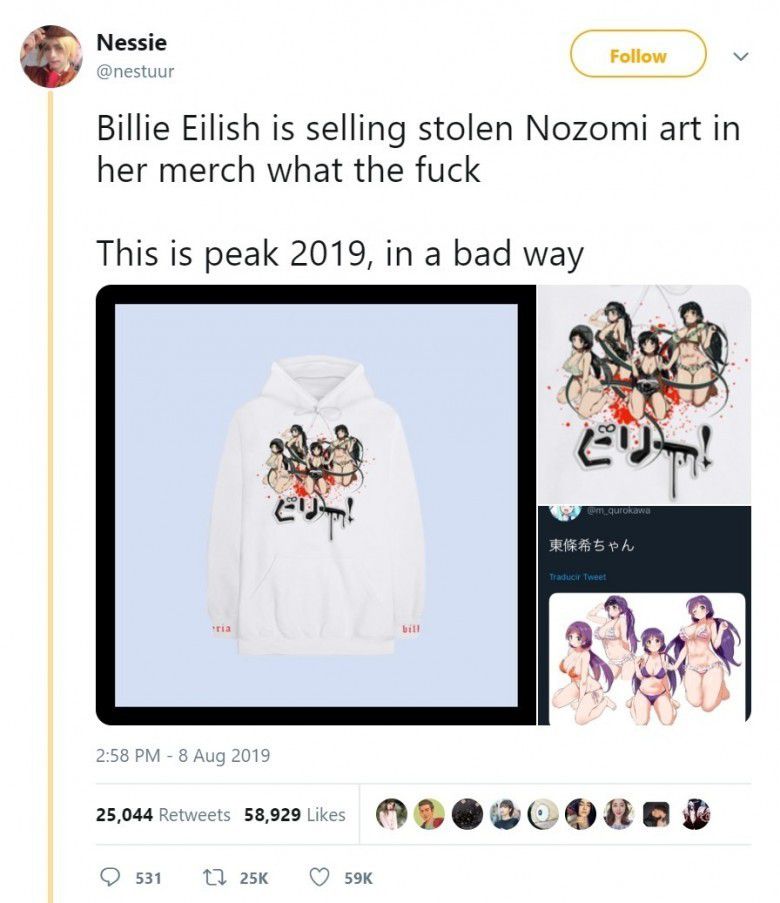Click the reply speech bubble icon

click(x=109, y=877)
